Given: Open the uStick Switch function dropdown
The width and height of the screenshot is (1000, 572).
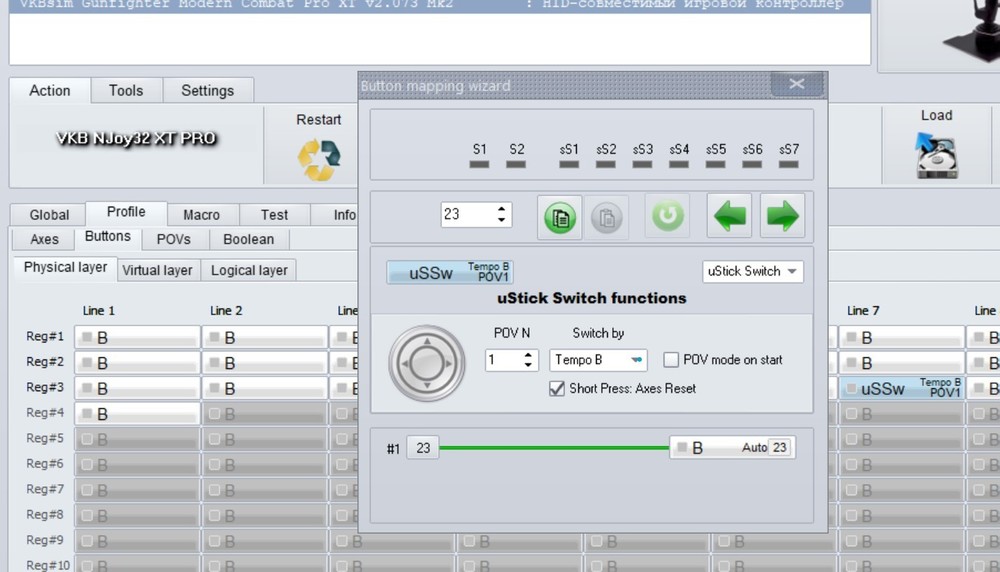Looking at the screenshot, I should click(753, 272).
